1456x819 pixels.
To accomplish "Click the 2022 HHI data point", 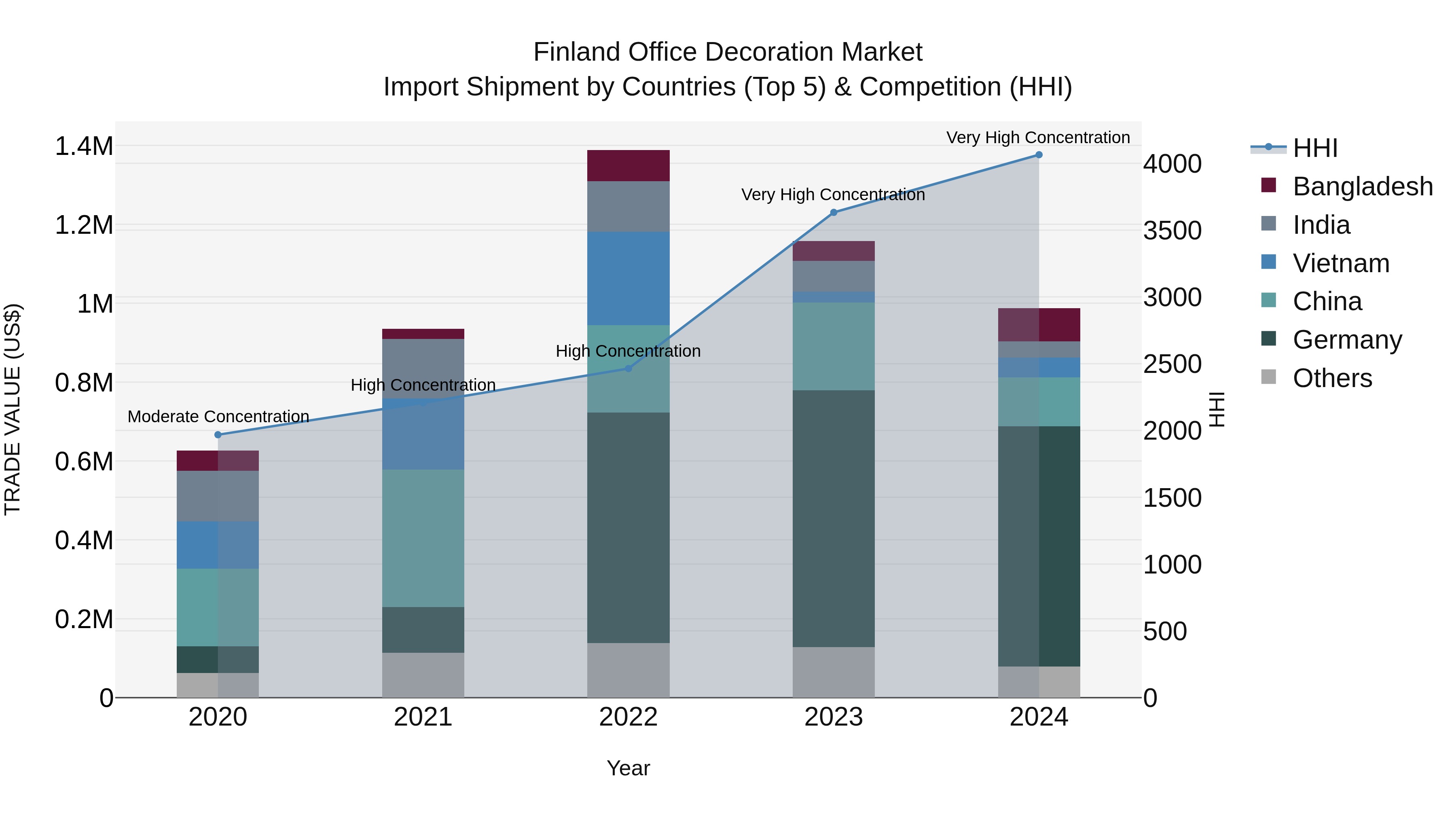I will pyautogui.click(x=629, y=368).
